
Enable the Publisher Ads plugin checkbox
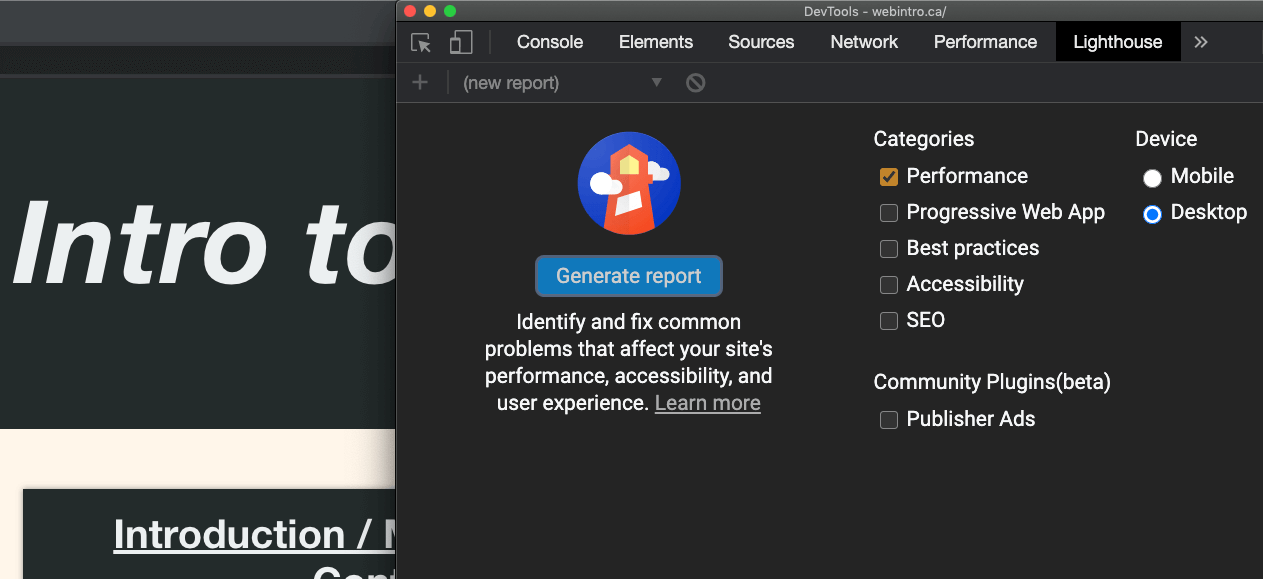tap(888, 420)
